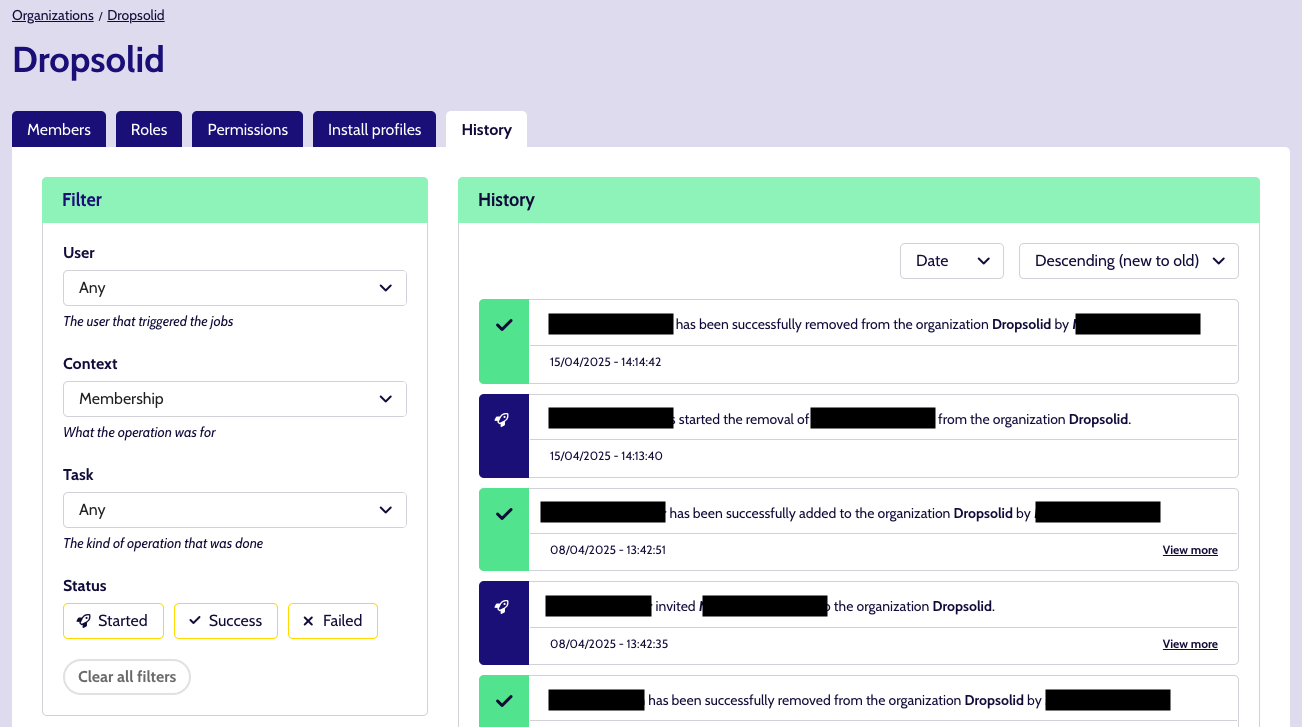Click the timestamp 08/04/2025 - 13:42:35
The width and height of the screenshot is (1302, 727).
click(609, 644)
